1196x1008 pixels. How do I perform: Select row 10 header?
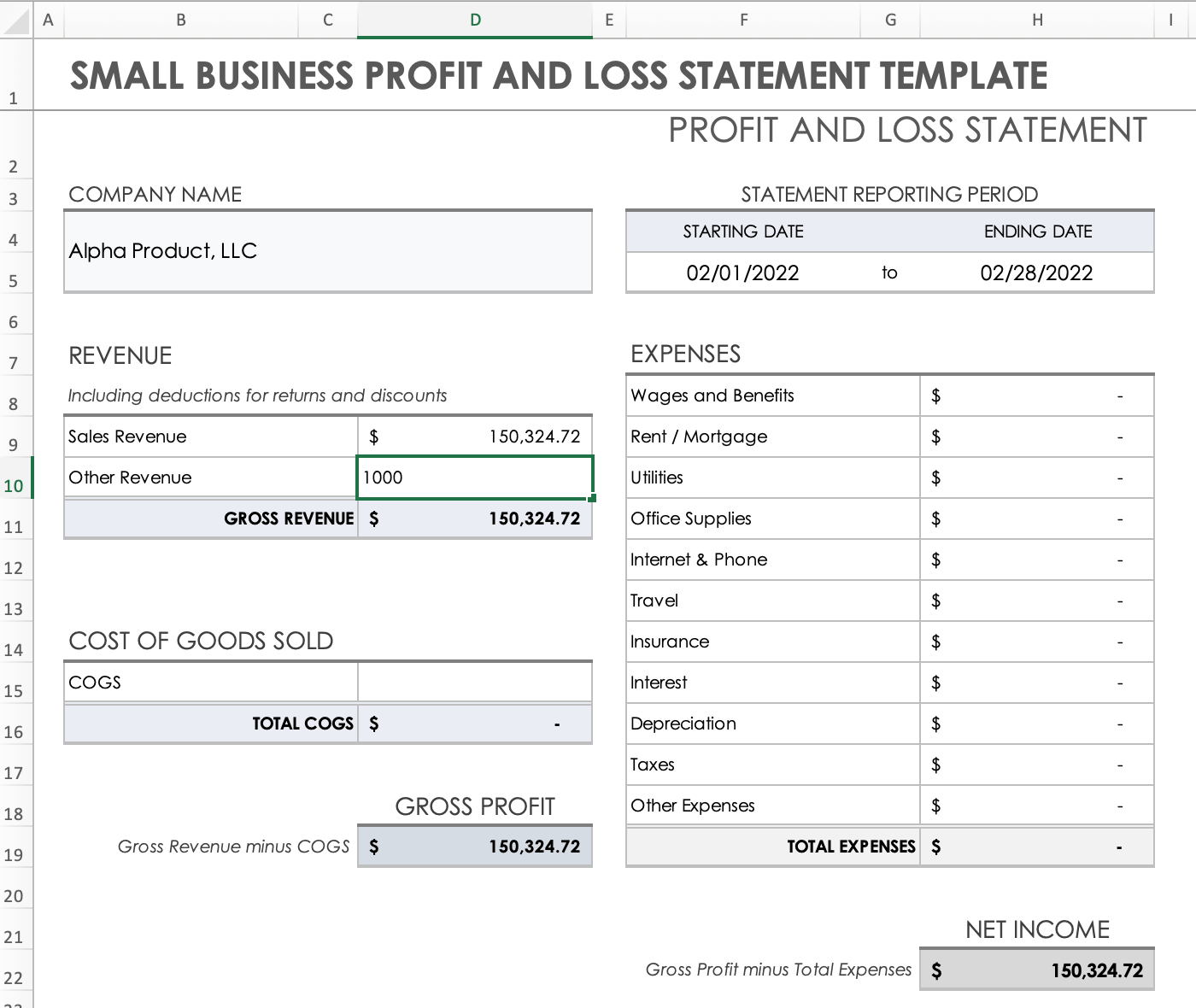coord(15,485)
